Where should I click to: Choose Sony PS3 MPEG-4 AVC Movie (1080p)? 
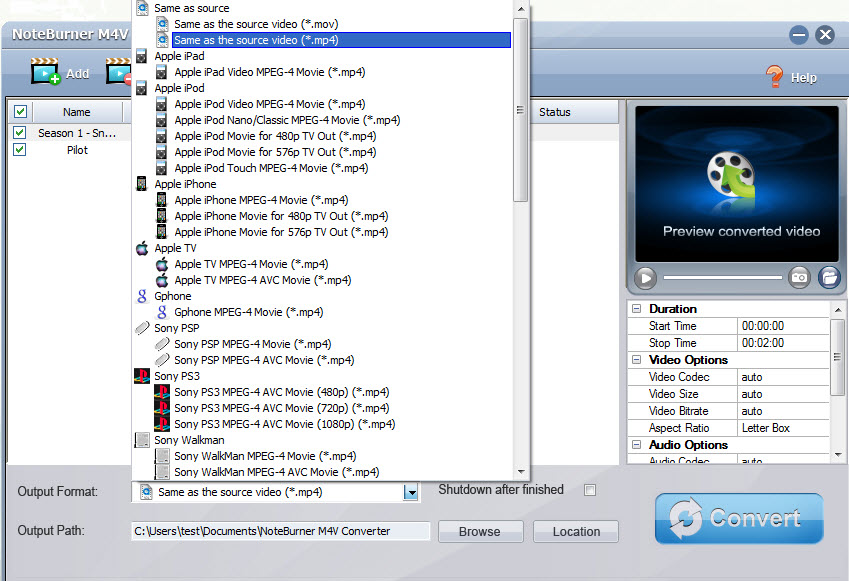pos(284,424)
